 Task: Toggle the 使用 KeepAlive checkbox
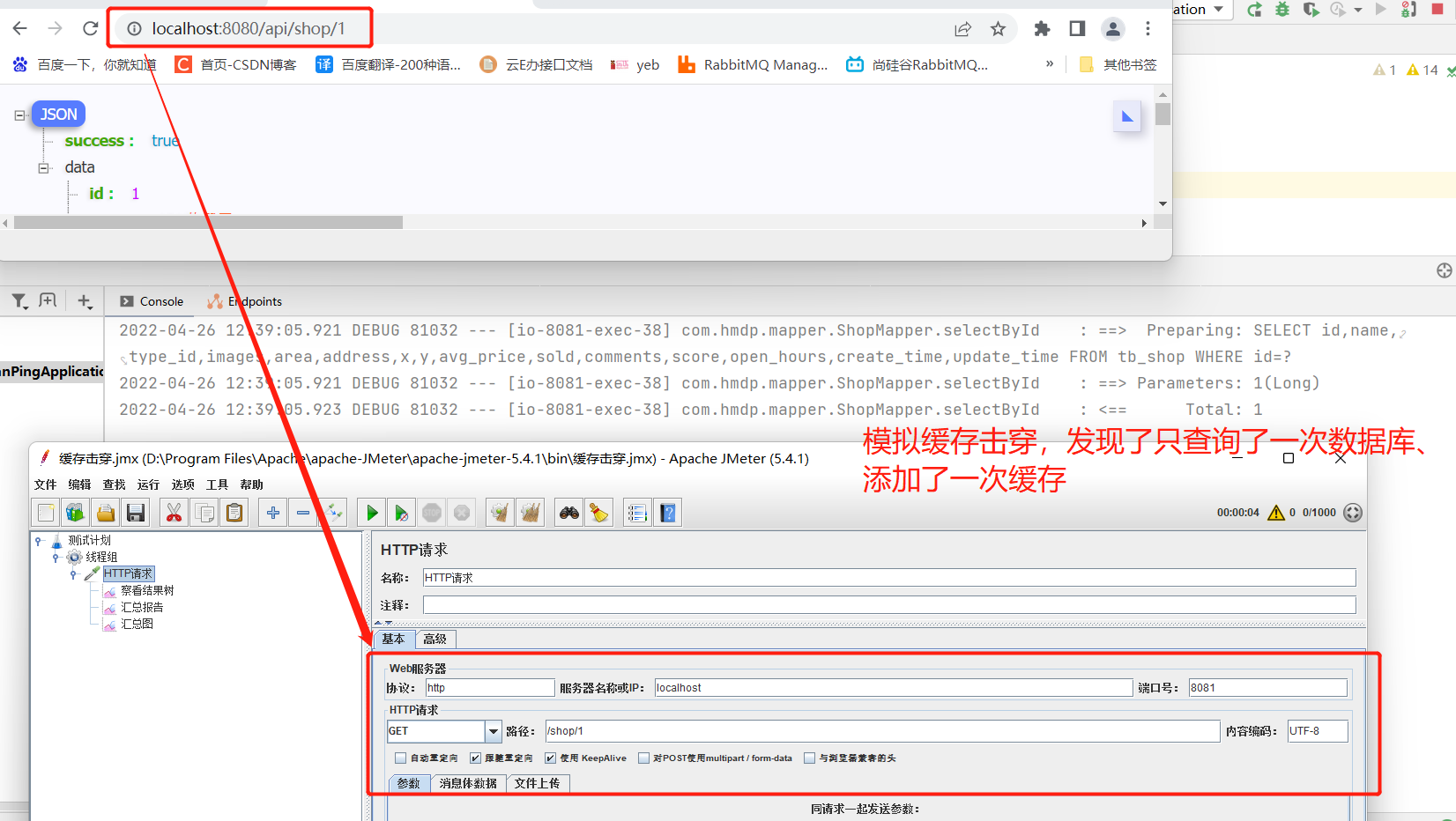(551, 758)
